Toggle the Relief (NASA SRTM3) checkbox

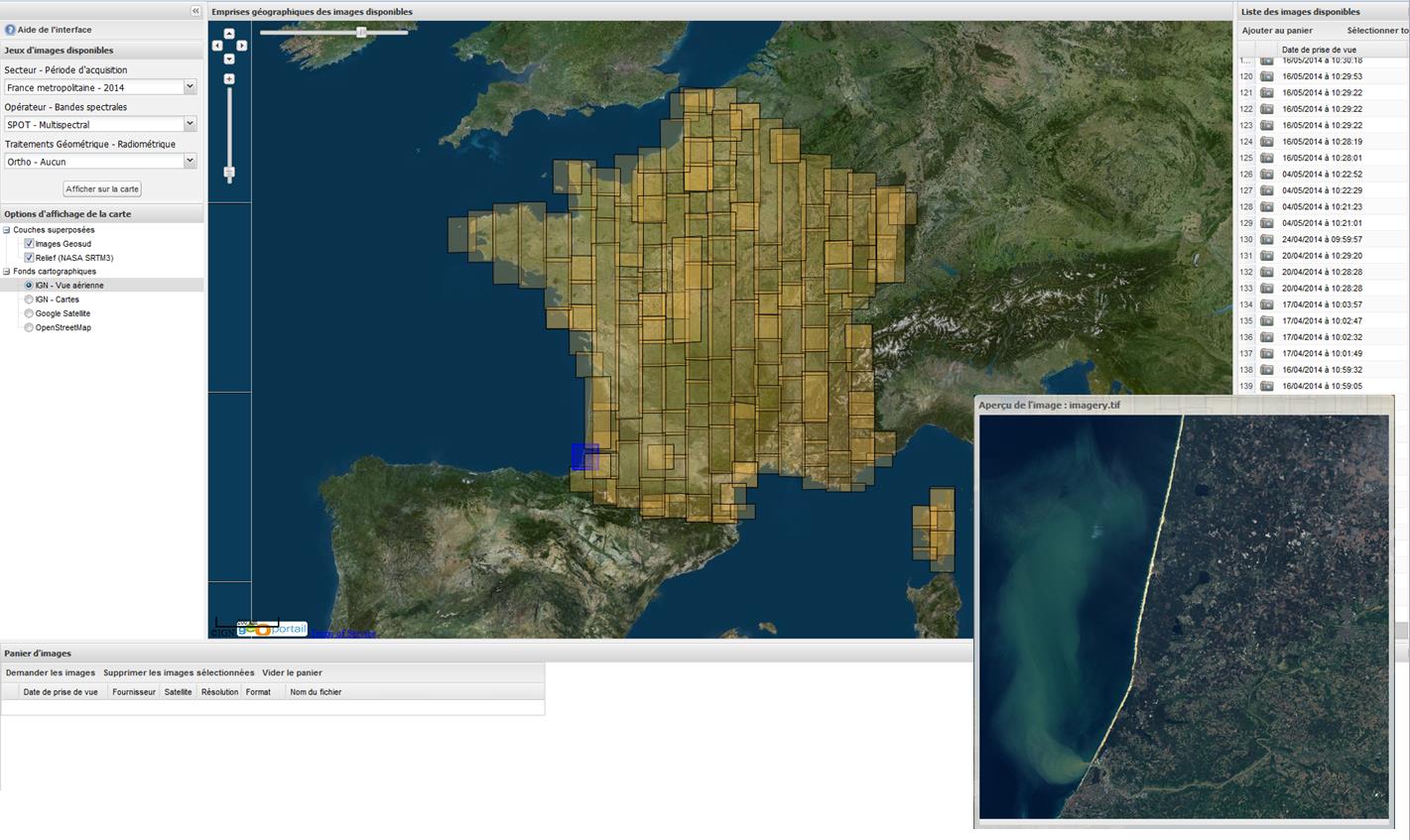(x=29, y=258)
